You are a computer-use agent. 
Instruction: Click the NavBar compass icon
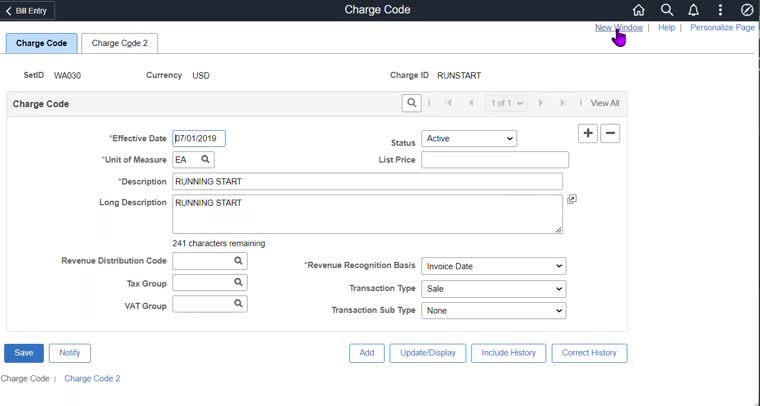pos(747,10)
